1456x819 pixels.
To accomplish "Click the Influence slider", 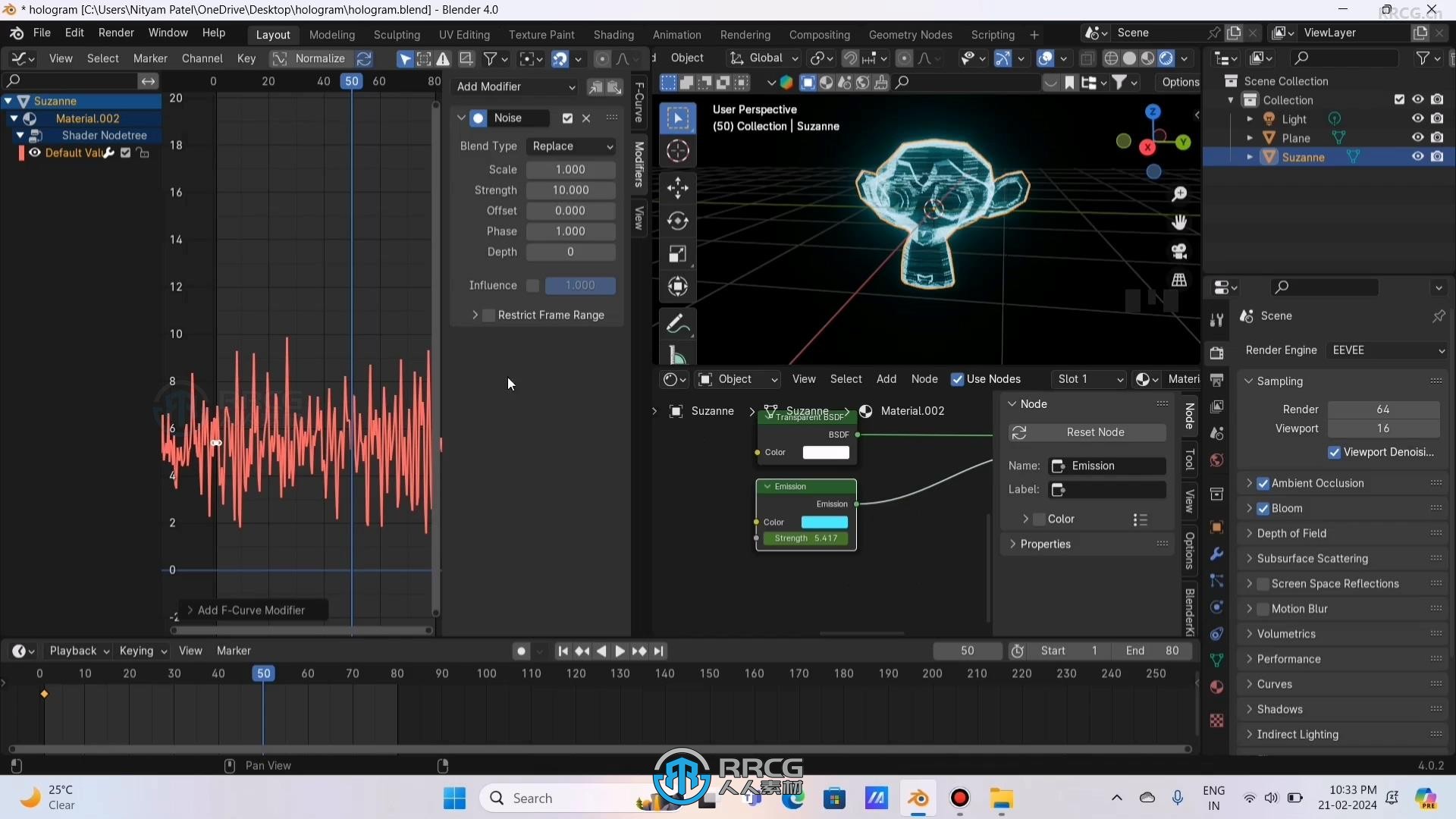I will coord(580,285).
